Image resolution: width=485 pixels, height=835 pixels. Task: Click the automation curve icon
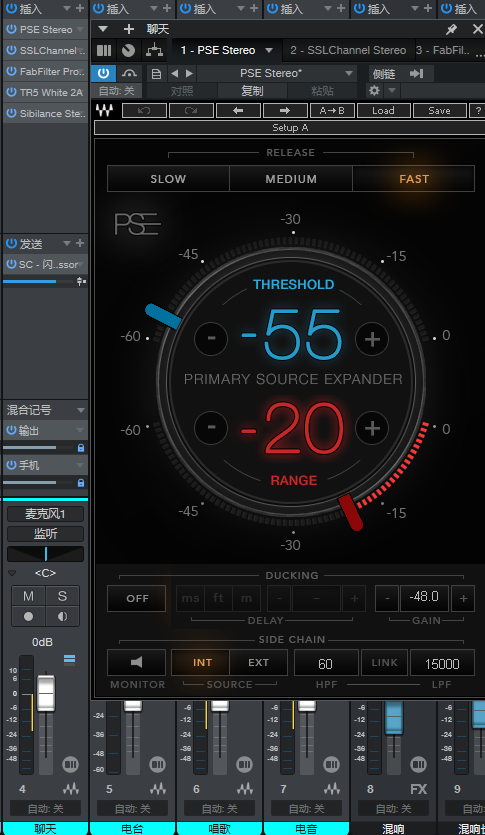(x=129, y=73)
